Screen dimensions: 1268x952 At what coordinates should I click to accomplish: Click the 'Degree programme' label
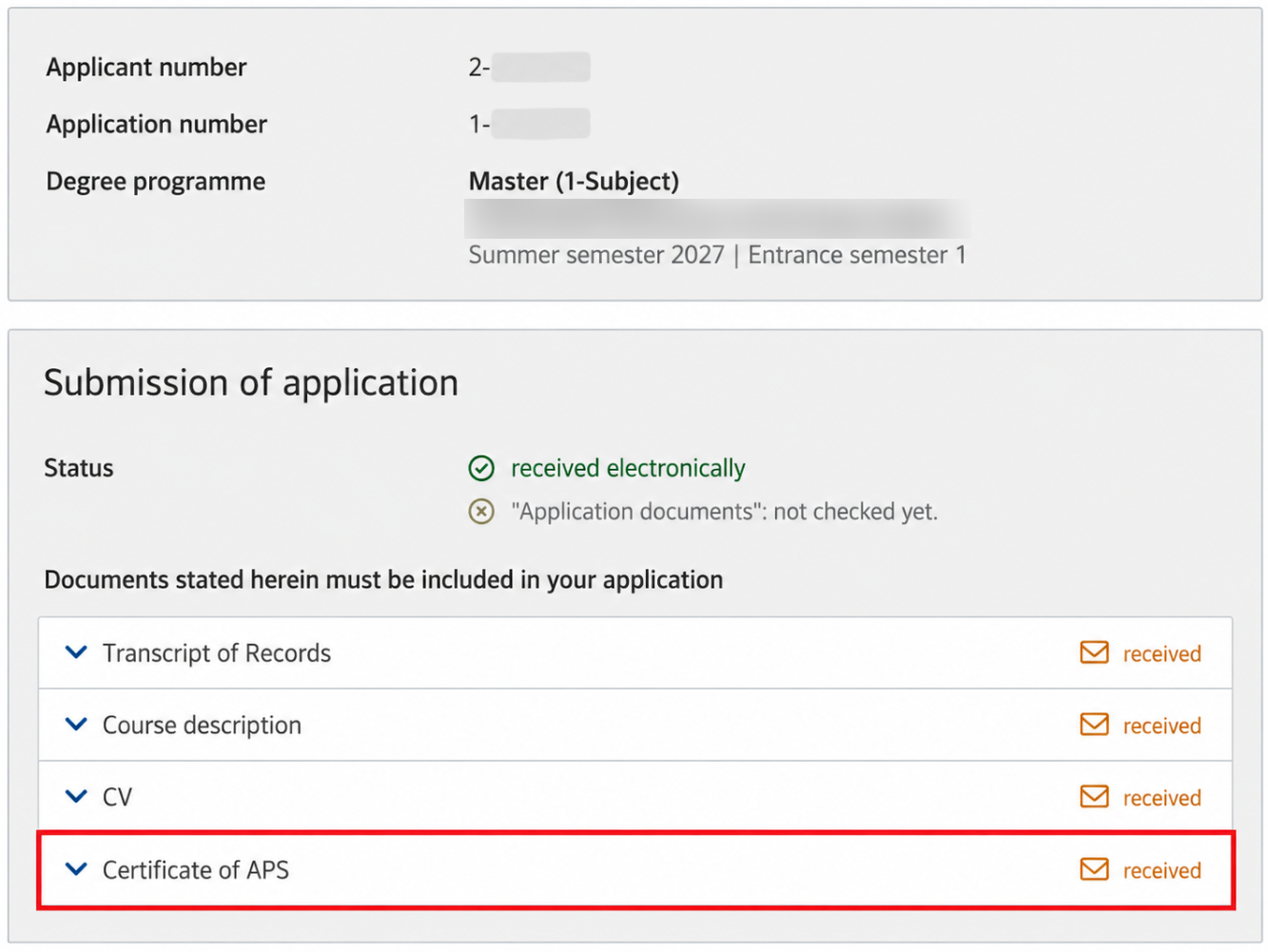point(156,182)
